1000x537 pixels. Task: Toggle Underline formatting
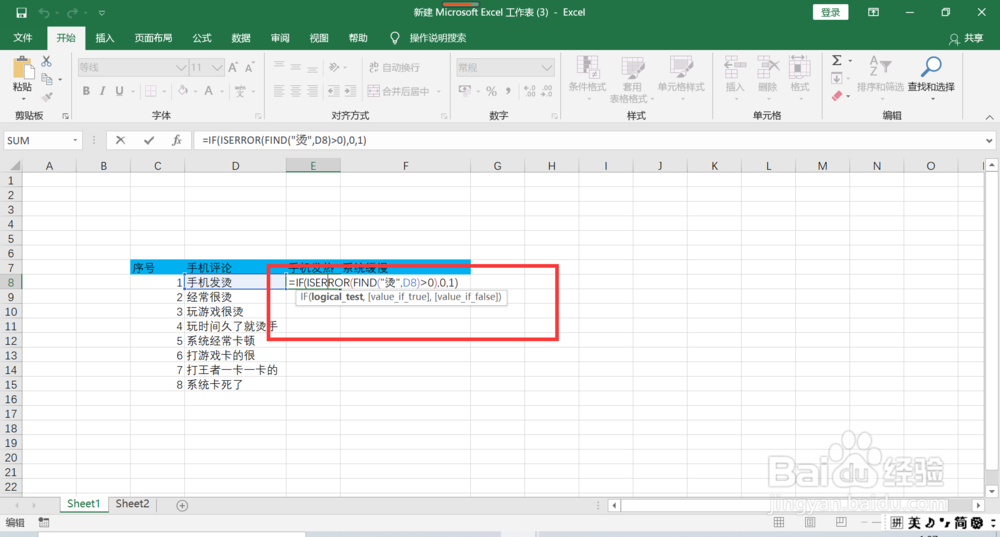point(119,91)
